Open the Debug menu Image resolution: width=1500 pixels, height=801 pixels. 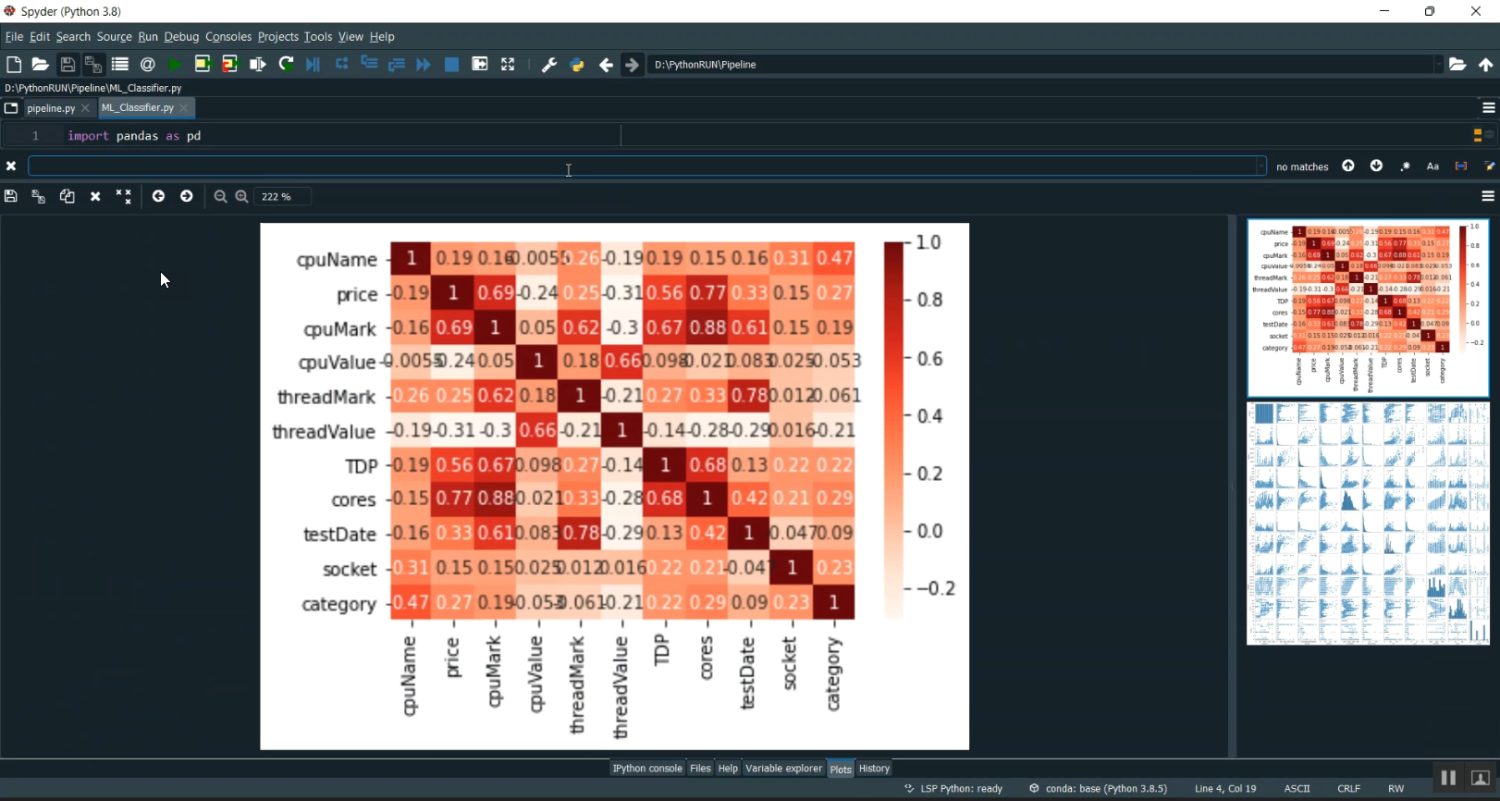click(x=181, y=36)
